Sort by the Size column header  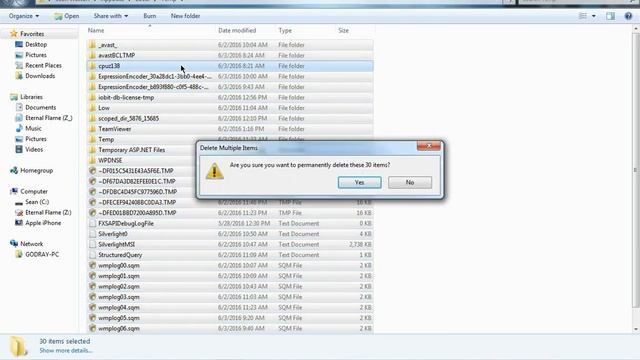point(343,31)
